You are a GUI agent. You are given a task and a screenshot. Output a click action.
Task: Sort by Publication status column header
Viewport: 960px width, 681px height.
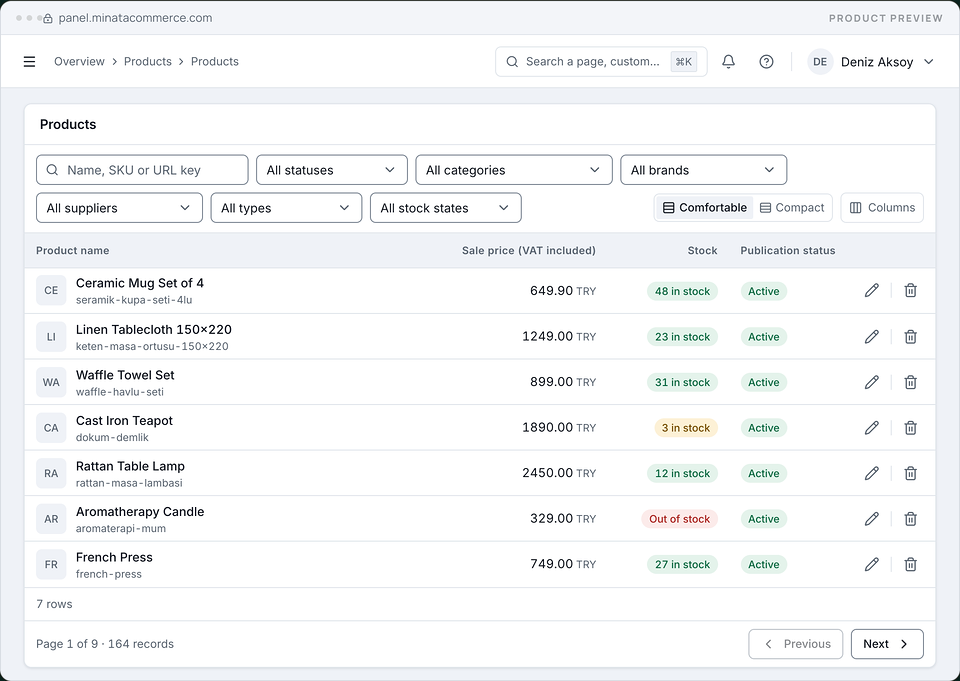787,250
